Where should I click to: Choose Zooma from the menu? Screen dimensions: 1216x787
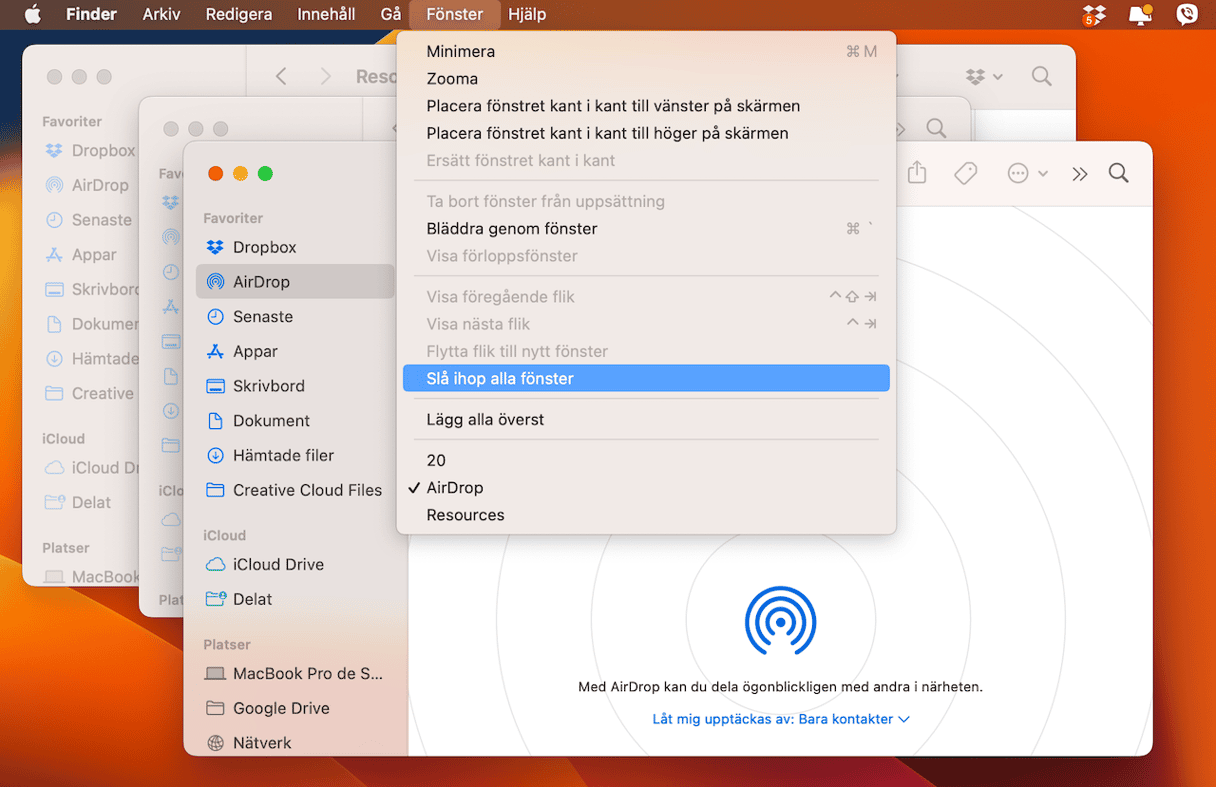[x=646, y=79]
